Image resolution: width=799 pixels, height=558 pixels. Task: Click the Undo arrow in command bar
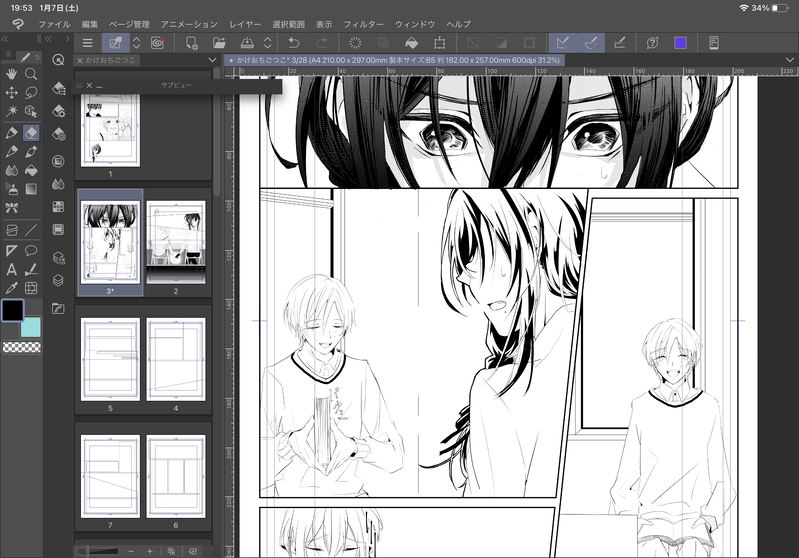[x=294, y=43]
